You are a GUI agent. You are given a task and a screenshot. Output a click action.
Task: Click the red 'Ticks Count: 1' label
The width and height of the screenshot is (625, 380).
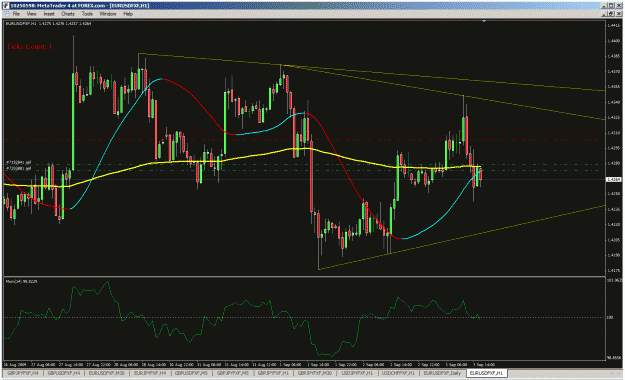tap(29, 46)
